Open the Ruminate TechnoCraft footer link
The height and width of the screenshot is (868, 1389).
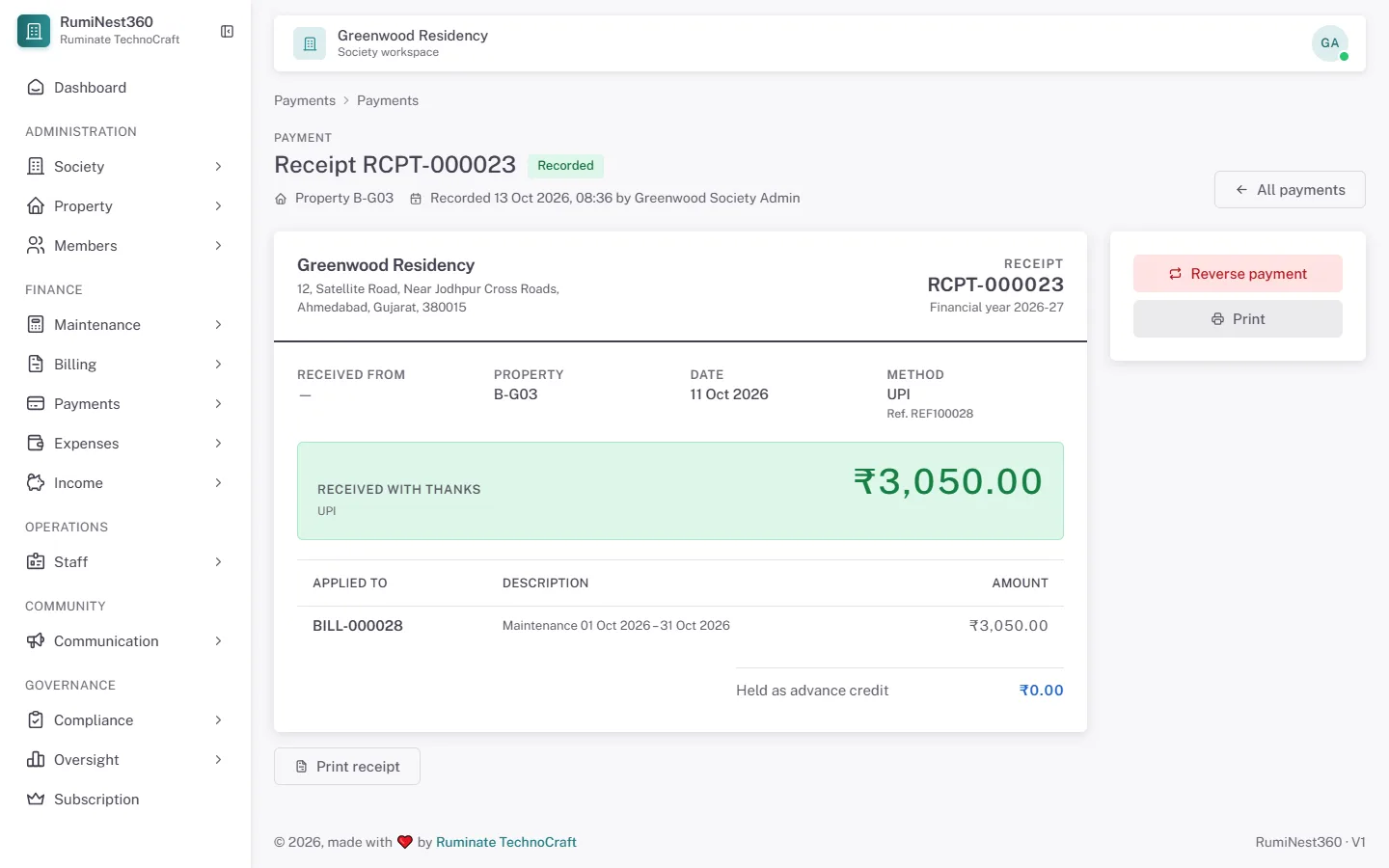[x=506, y=842]
